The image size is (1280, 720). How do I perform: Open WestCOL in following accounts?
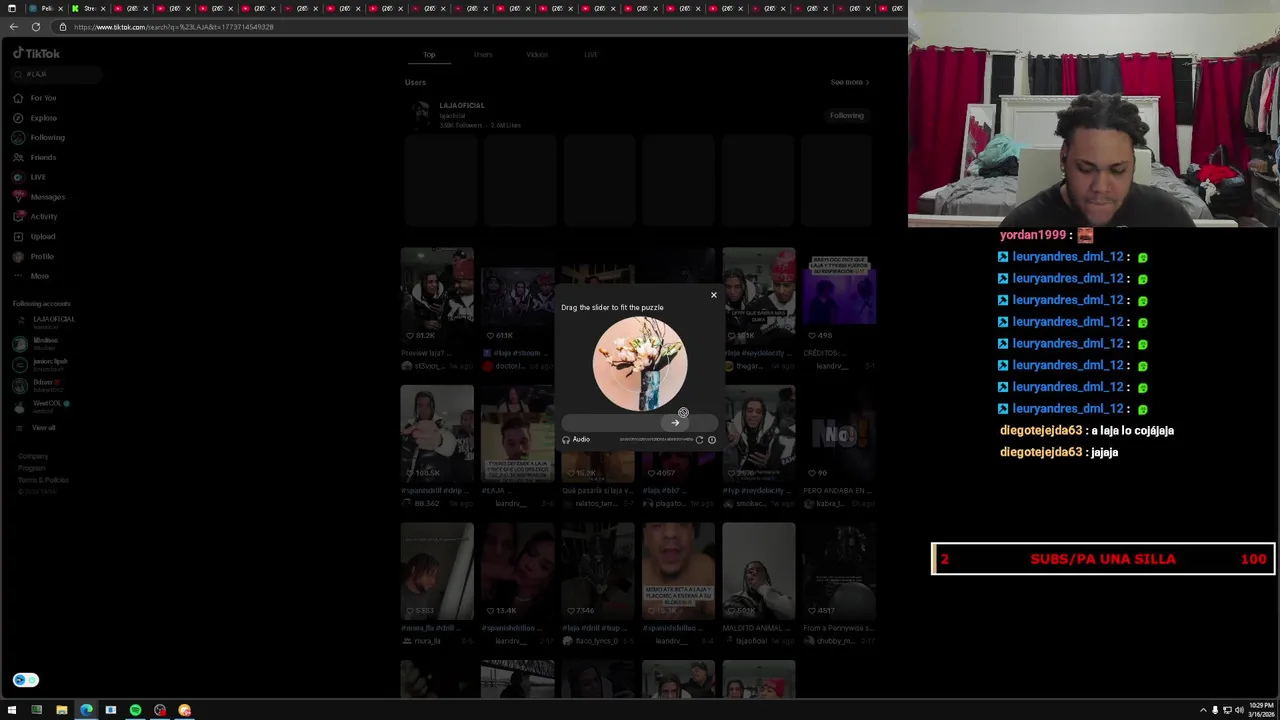click(x=42, y=406)
